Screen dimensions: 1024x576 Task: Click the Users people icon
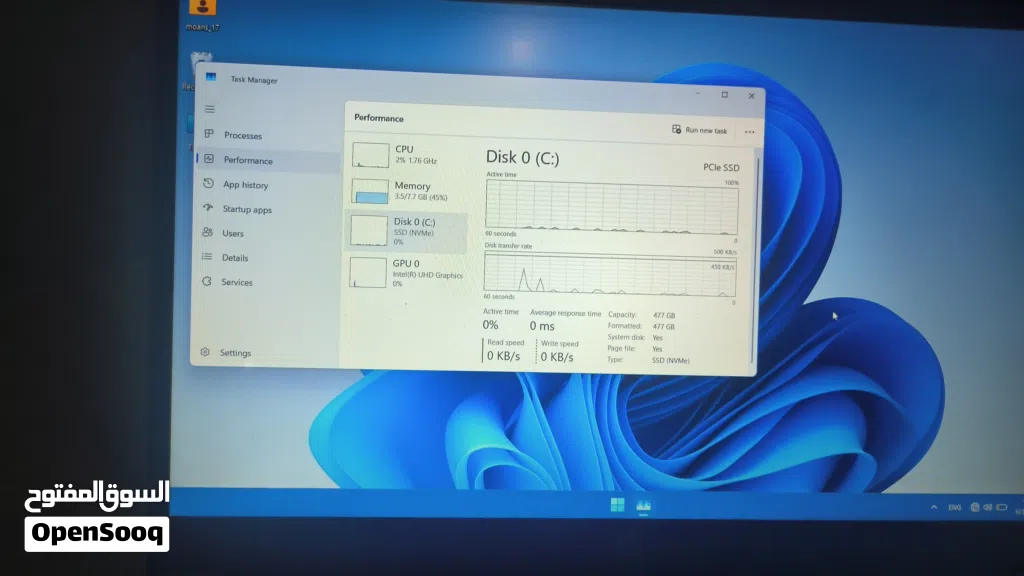207,232
